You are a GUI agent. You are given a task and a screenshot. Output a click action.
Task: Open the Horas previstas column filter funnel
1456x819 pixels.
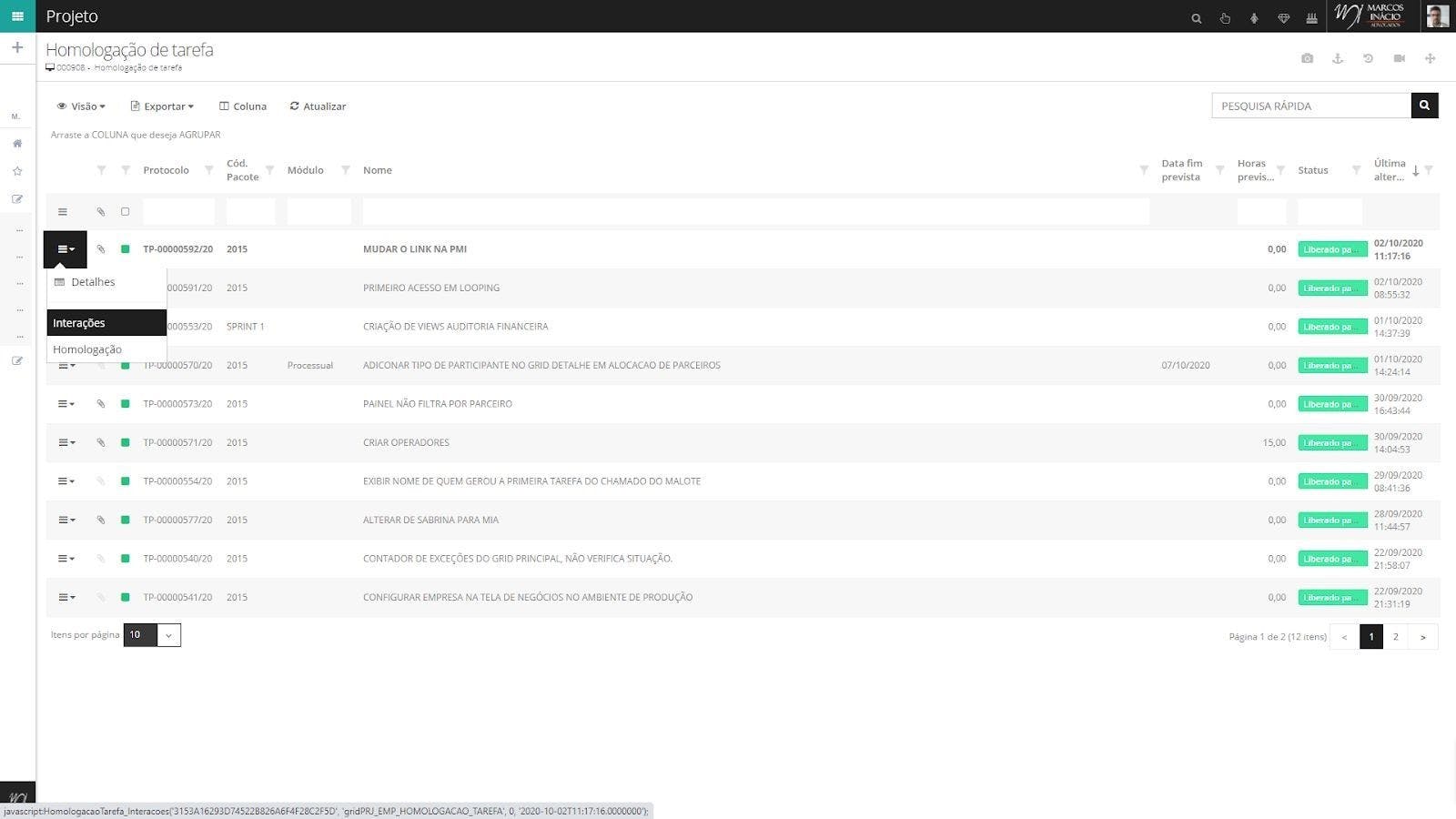coord(1280,170)
